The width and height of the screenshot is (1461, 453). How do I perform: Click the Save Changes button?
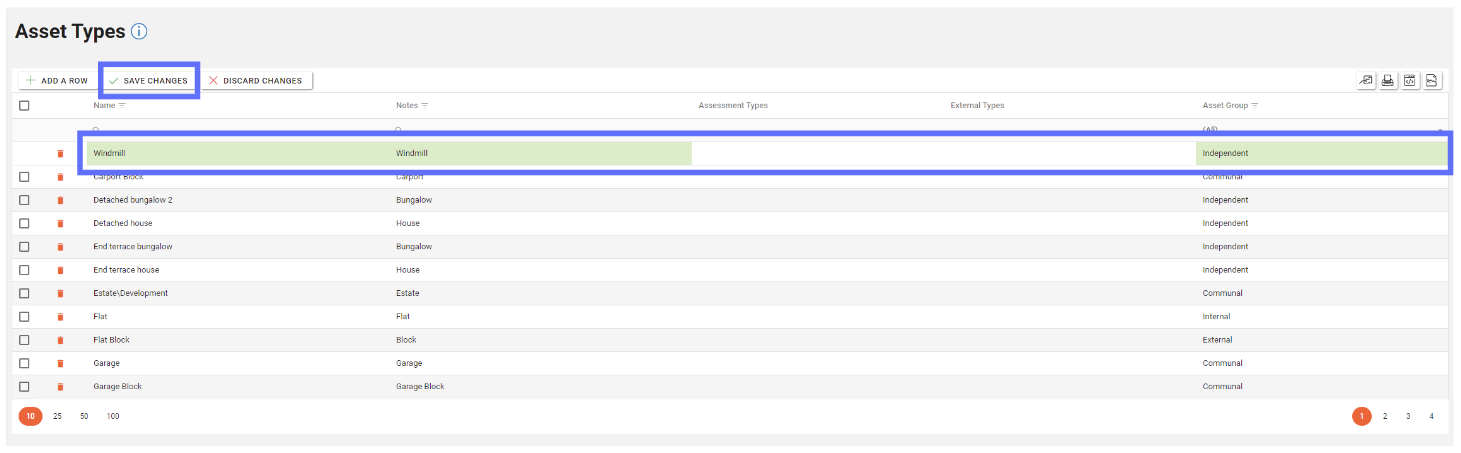point(148,81)
